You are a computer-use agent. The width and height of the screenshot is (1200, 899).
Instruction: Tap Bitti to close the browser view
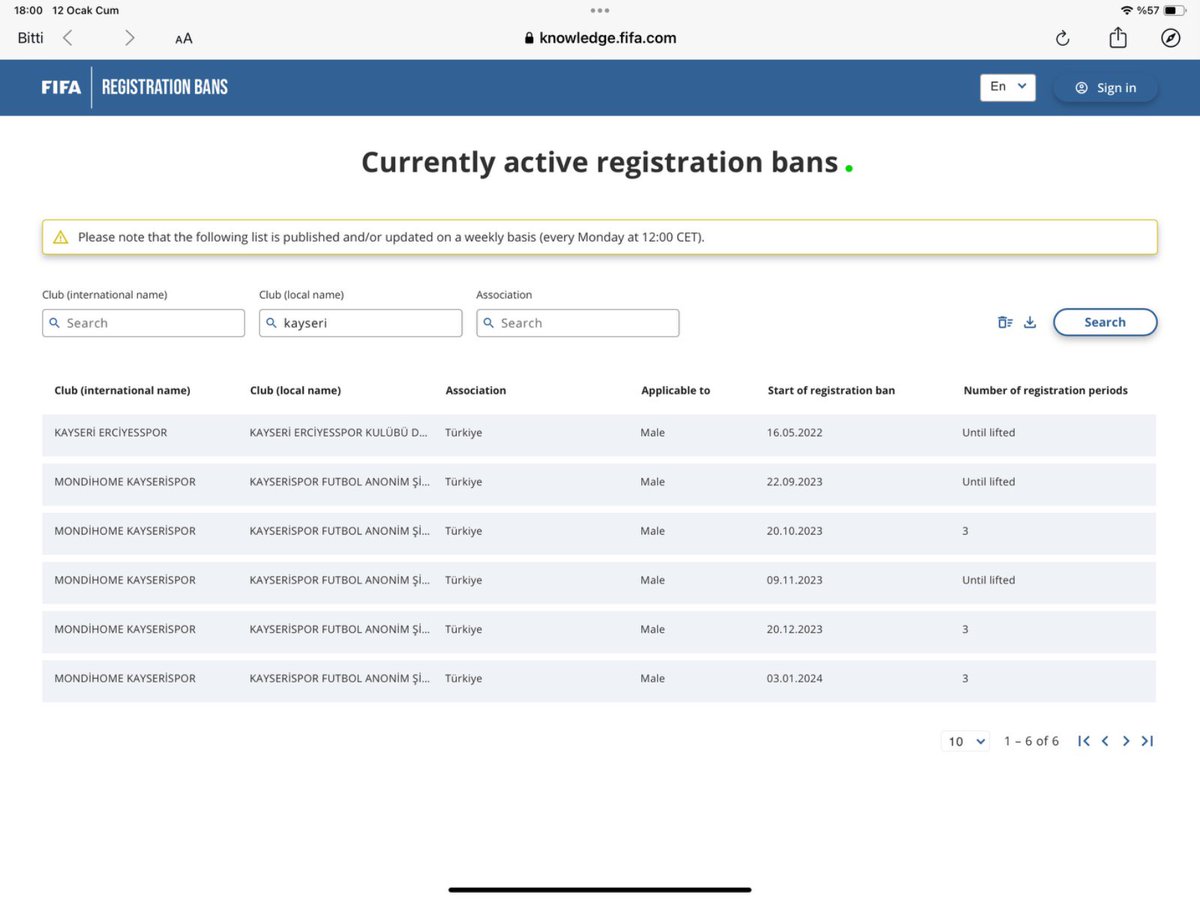[x=30, y=38]
